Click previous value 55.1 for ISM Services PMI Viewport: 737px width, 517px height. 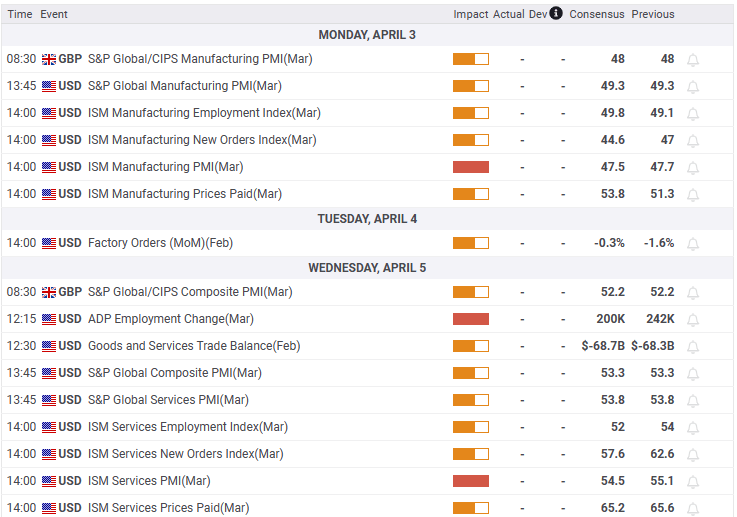pyautogui.click(x=662, y=481)
